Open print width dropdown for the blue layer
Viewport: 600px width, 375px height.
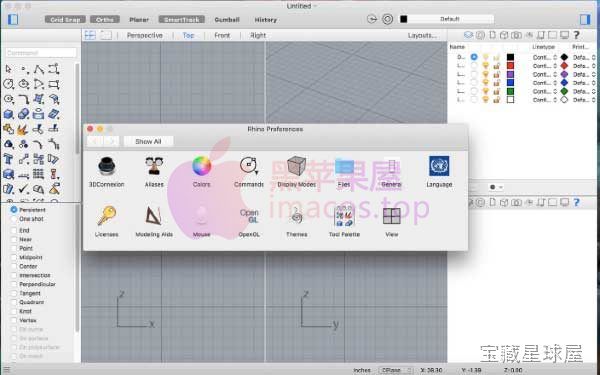point(584,83)
